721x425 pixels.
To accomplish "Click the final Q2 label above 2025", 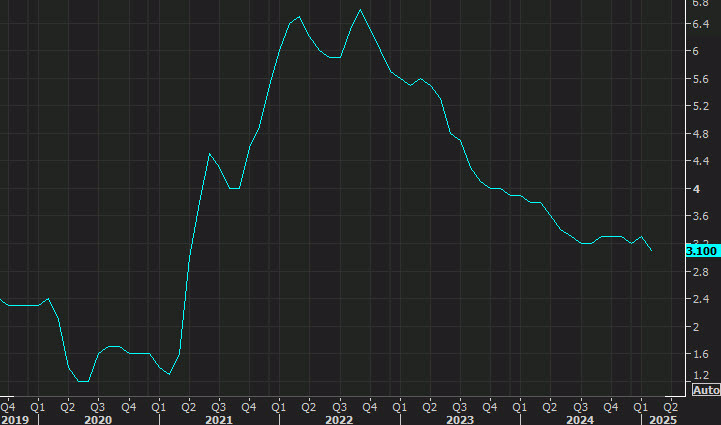I will (x=669, y=406).
